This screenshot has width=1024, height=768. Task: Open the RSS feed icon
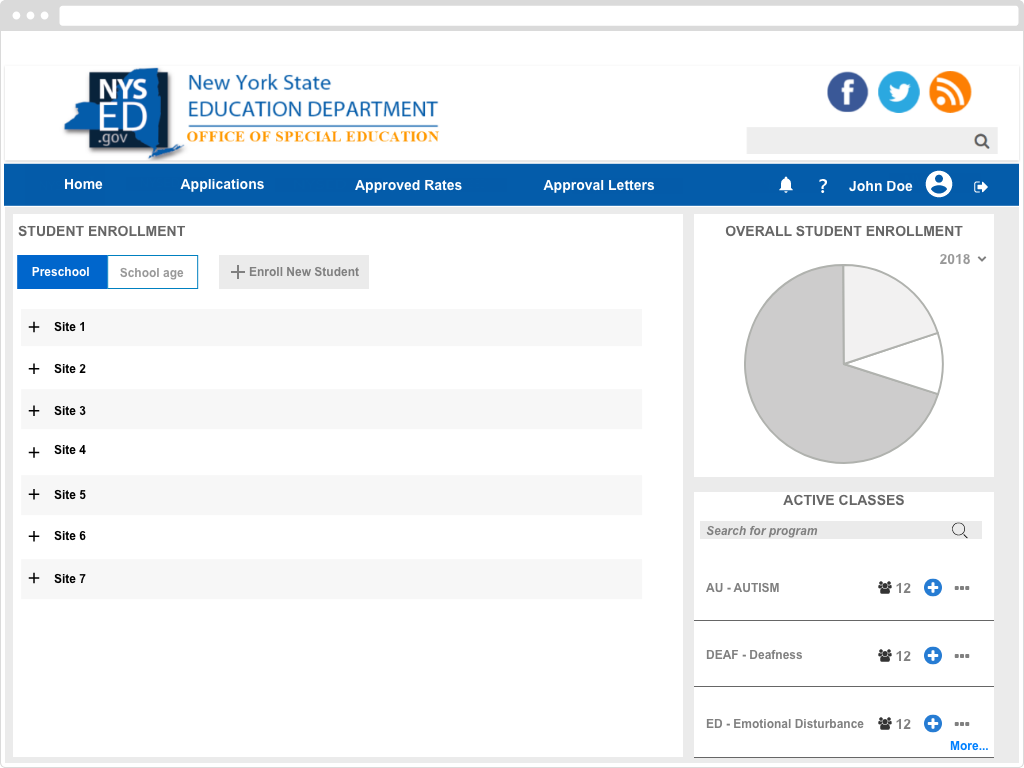pyautogui.click(x=950, y=92)
